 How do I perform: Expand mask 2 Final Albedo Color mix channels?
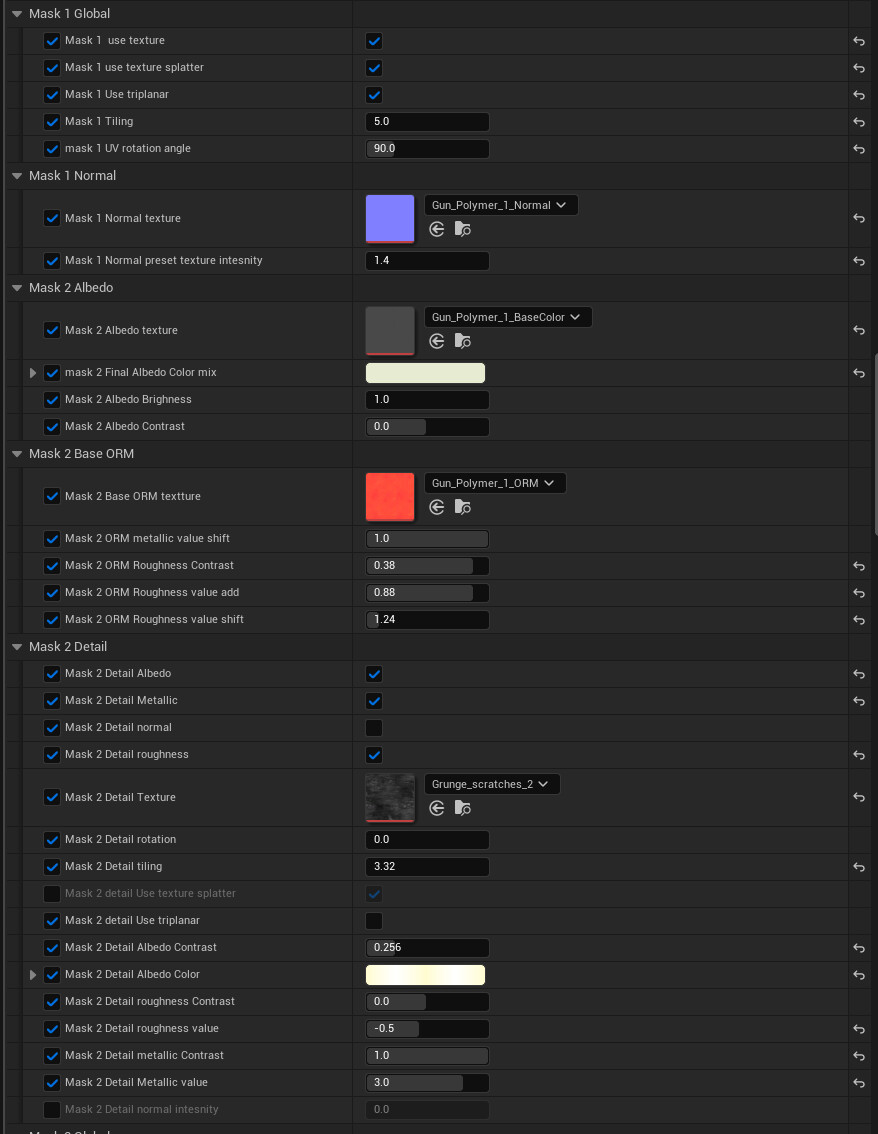(x=33, y=373)
